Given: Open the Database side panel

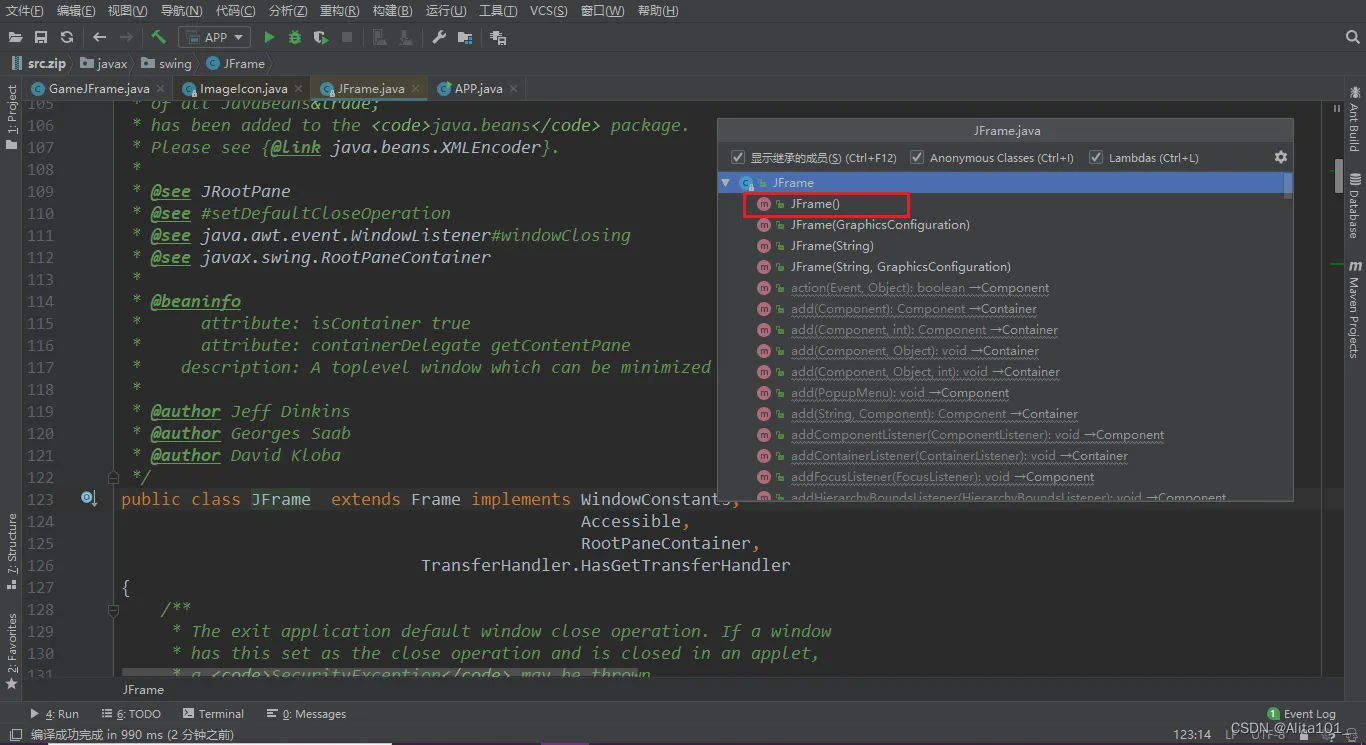Looking at the screenshot, I should [x=1355, y=205].
